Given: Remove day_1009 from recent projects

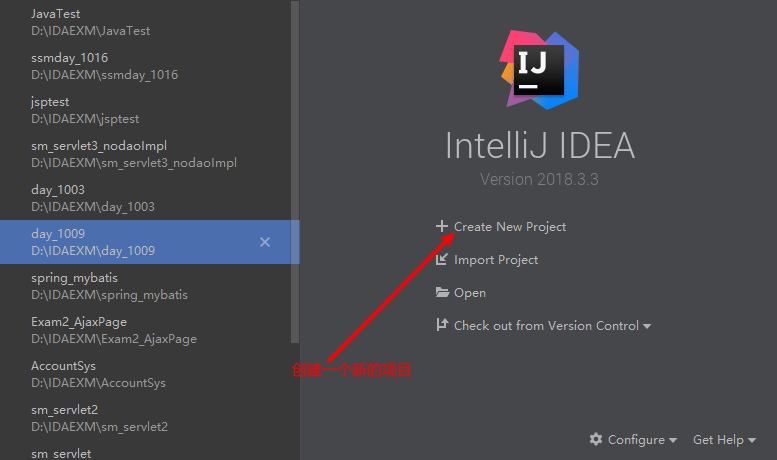Looking at the screenshot, I should pos(265,242).
